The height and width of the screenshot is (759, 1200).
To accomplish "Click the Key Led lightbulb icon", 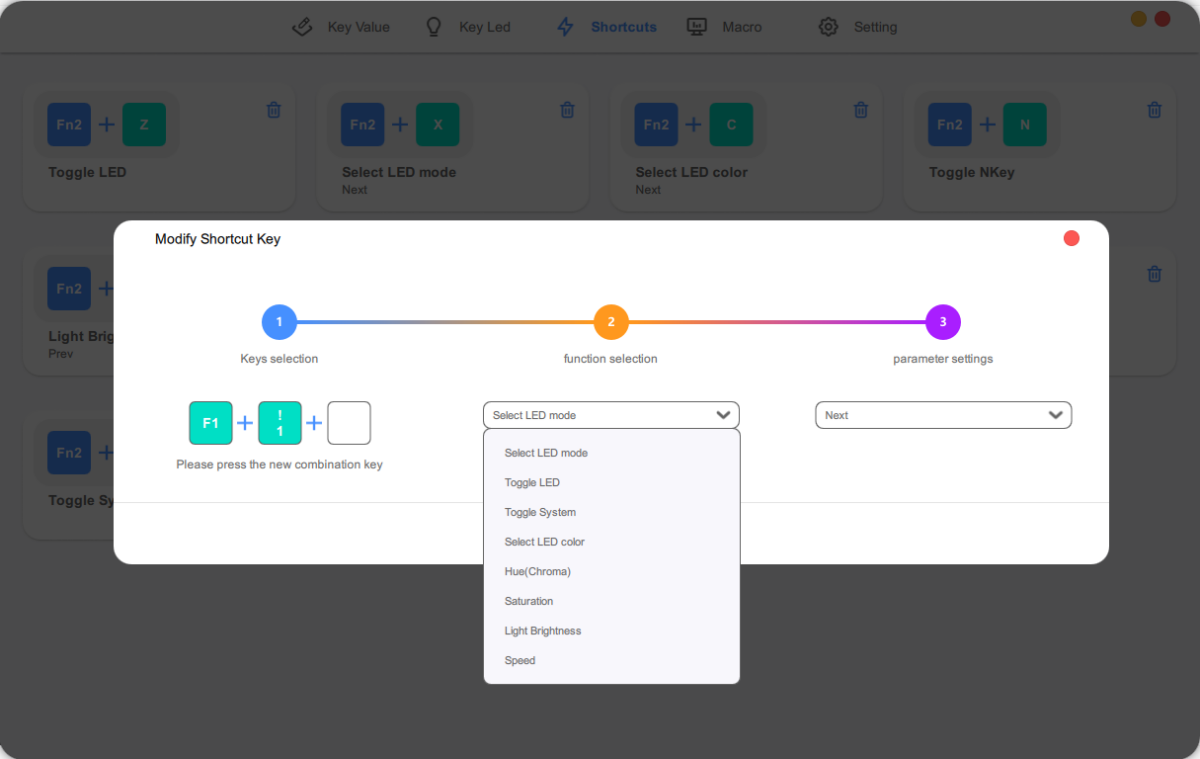I will pos(434,27).
